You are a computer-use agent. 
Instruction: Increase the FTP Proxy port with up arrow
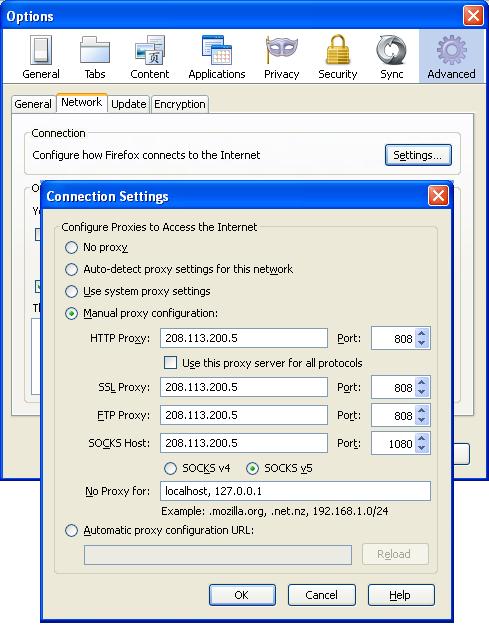coord(422,410)
